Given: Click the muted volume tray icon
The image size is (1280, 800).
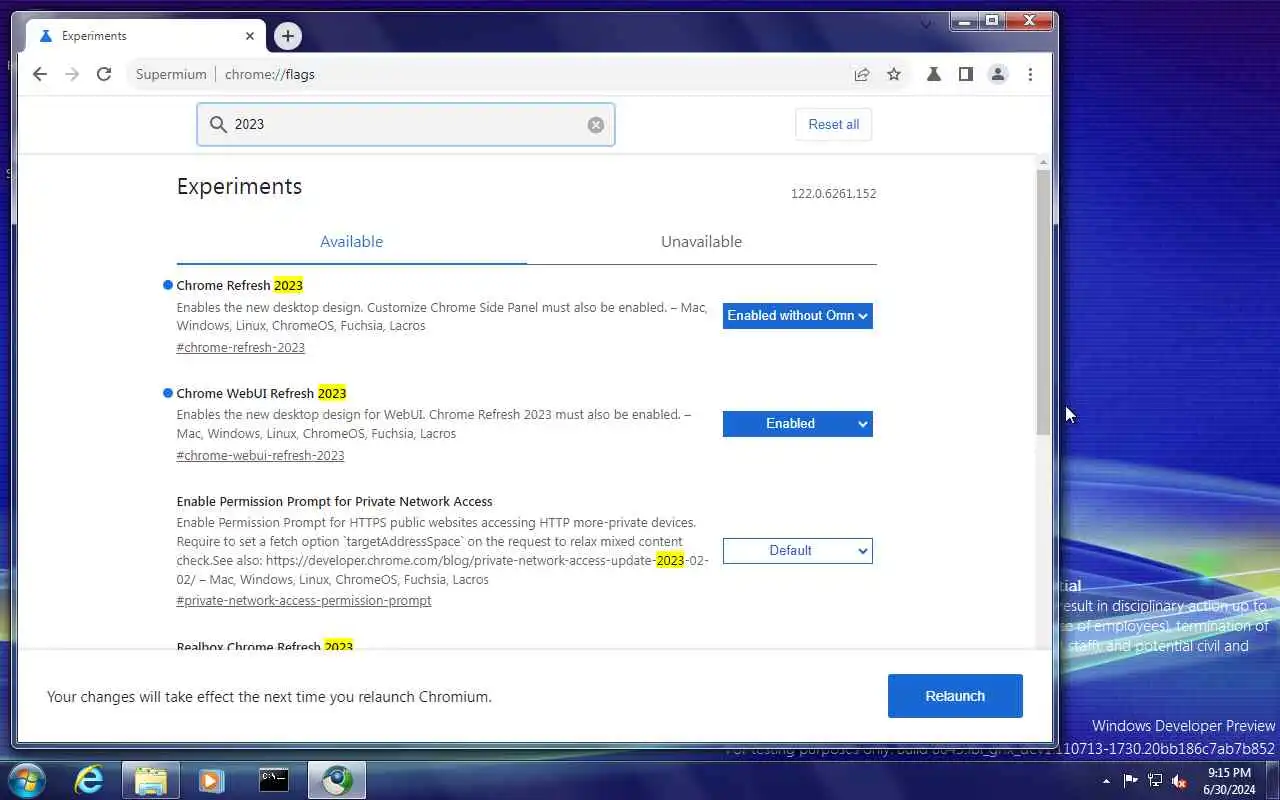Looking at the screenshot, I should 1179,781.
